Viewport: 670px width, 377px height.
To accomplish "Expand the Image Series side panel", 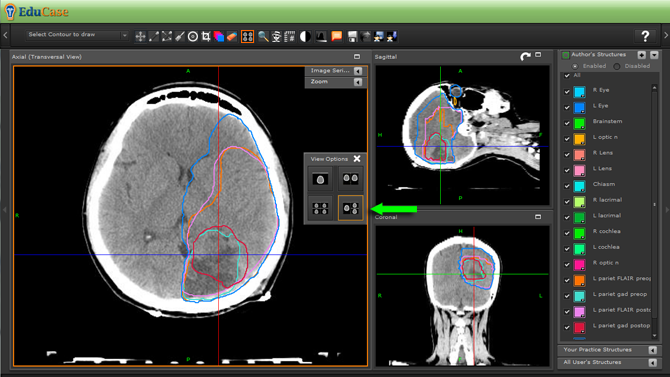I will pos(358,71).
